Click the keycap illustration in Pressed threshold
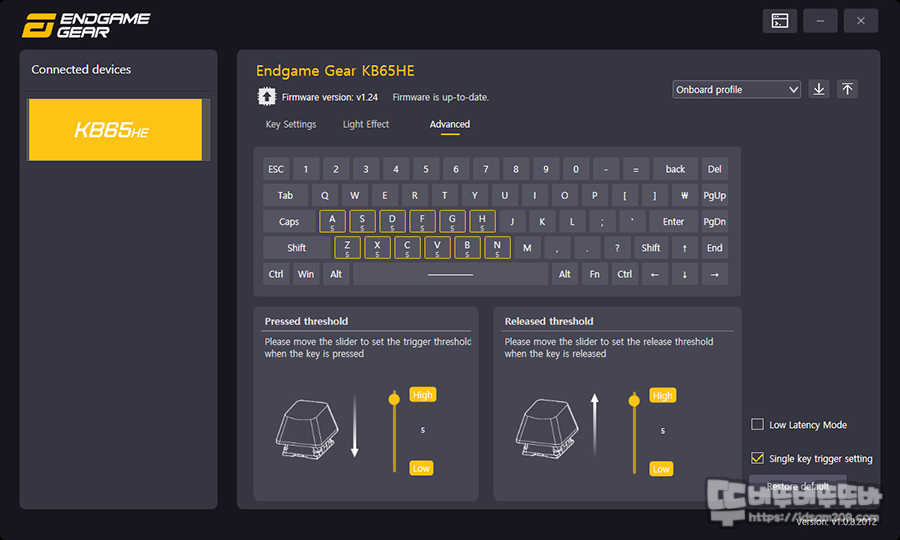Screen dimensions: 900x540 (x=307, y=429)
